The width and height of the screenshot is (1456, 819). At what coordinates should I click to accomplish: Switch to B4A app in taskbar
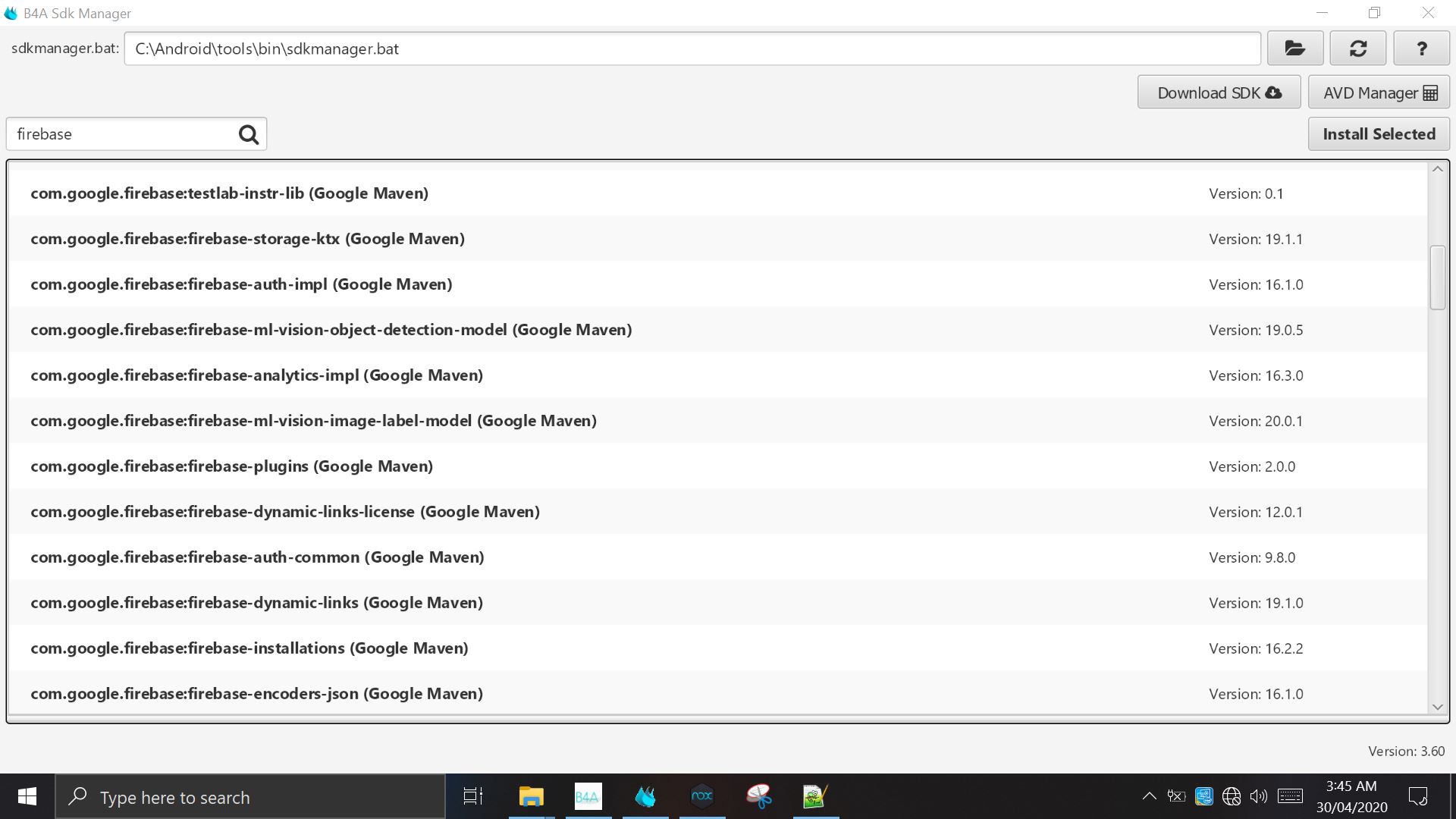point(588,796)
